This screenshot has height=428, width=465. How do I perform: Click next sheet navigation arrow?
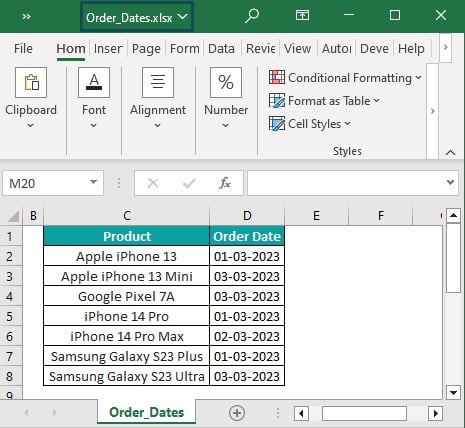pyautogui.click(x=54, y=413)
